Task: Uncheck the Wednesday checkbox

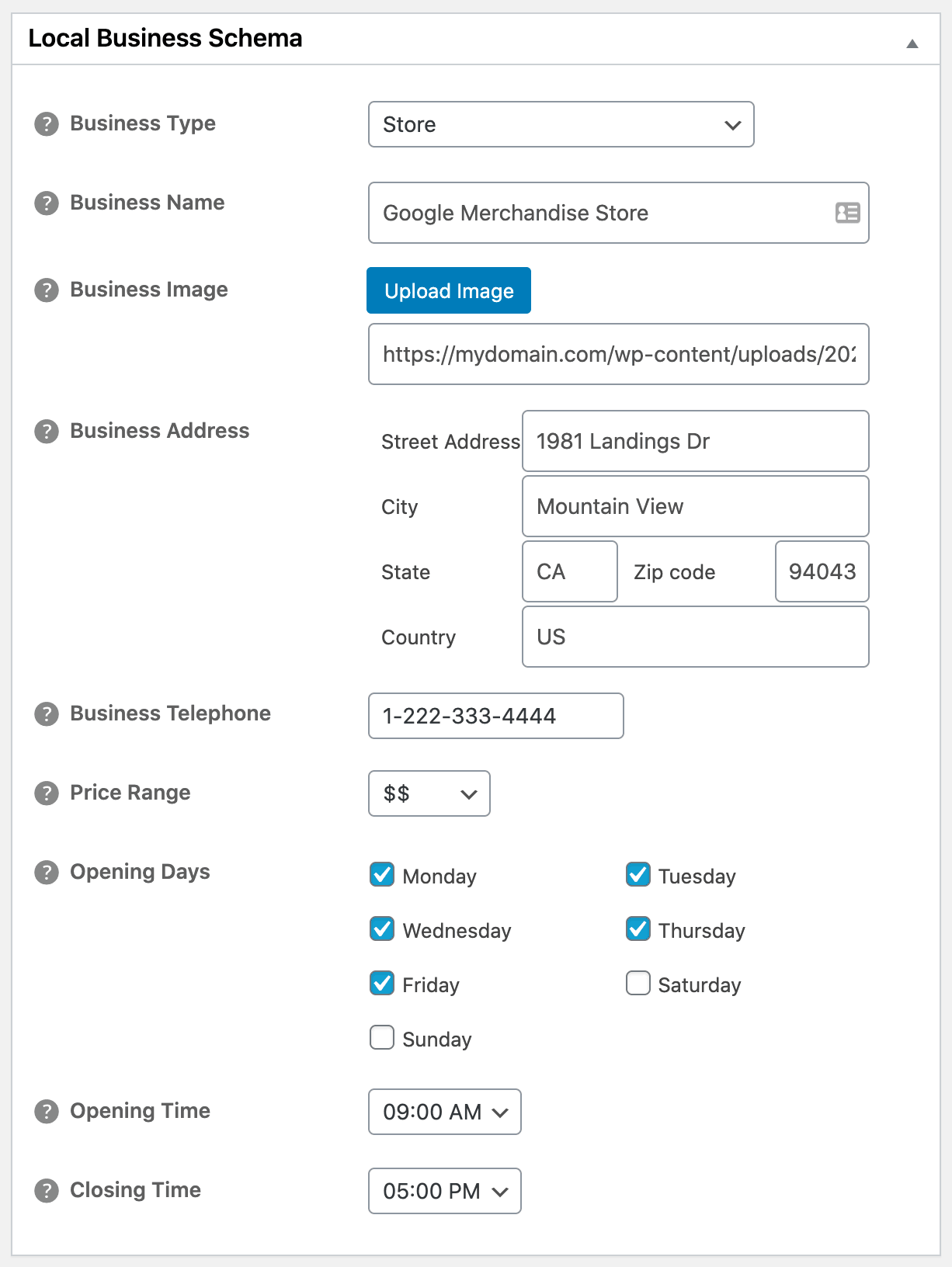Action: pyautogui.click(x=382, y=929)
